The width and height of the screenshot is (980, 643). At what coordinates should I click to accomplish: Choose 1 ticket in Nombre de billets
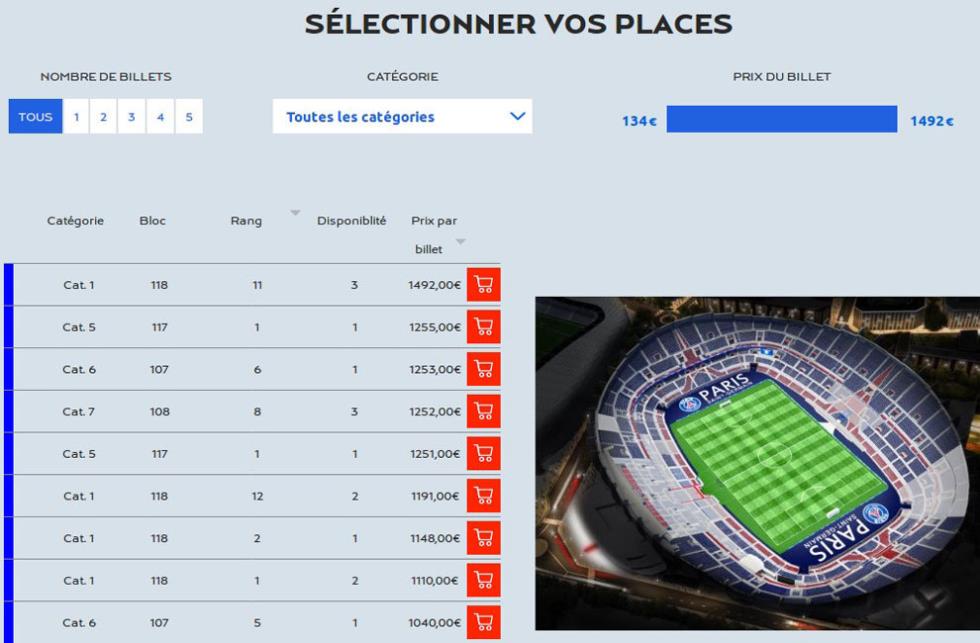76,116
